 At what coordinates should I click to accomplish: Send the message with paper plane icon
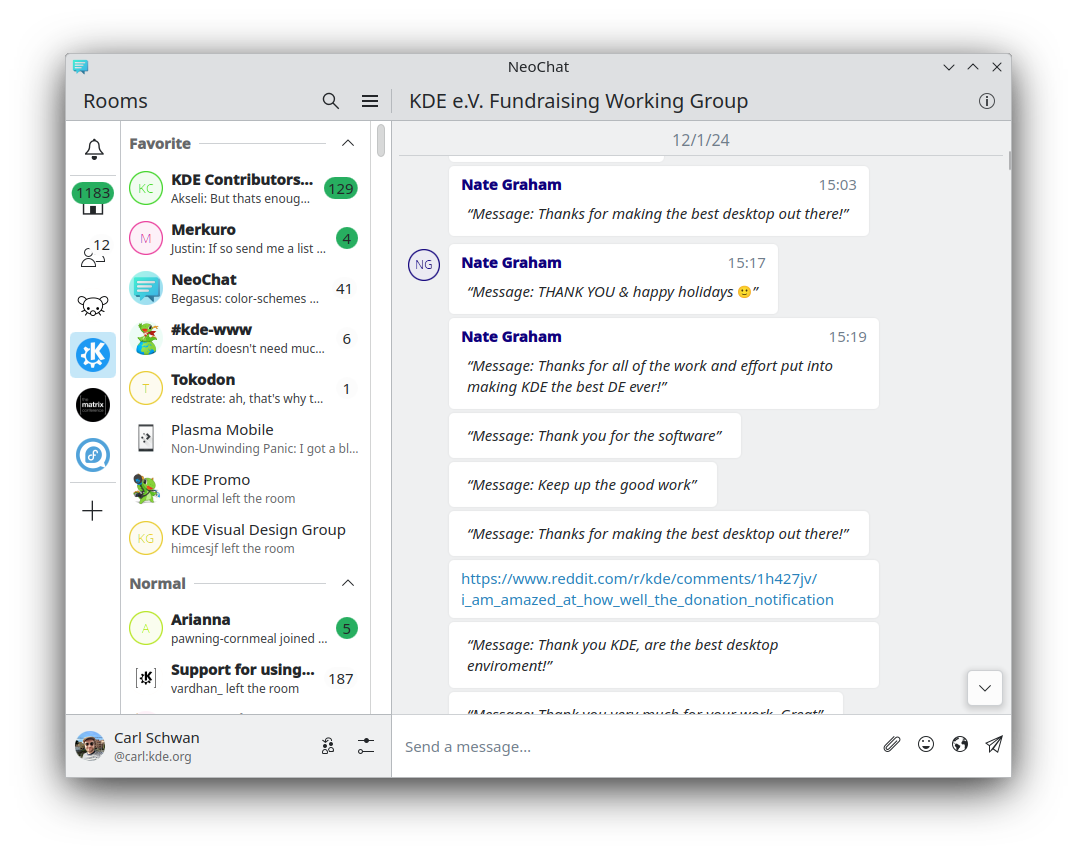[x=994, y=744]
